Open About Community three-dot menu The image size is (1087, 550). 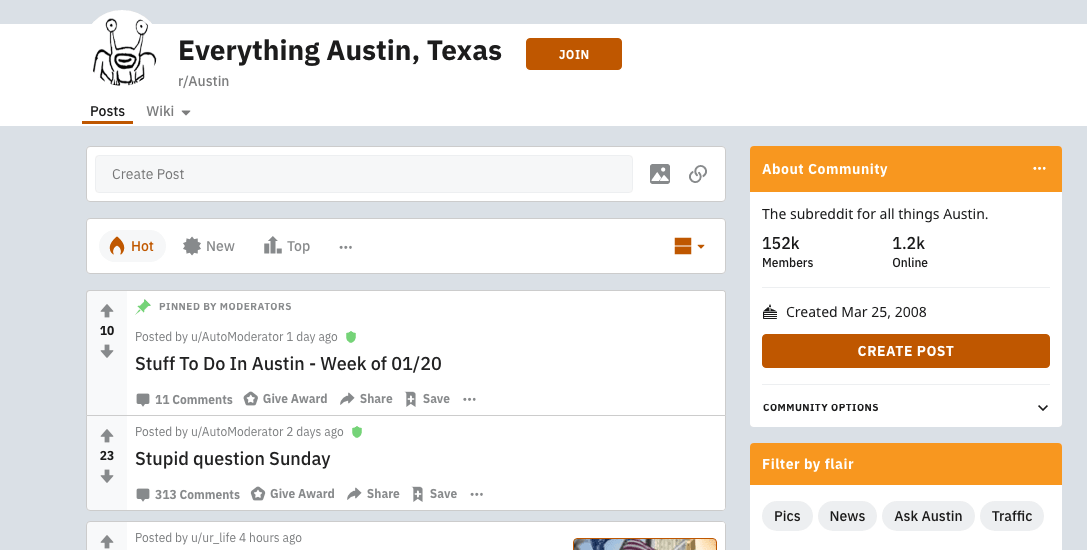[1040, 169]
